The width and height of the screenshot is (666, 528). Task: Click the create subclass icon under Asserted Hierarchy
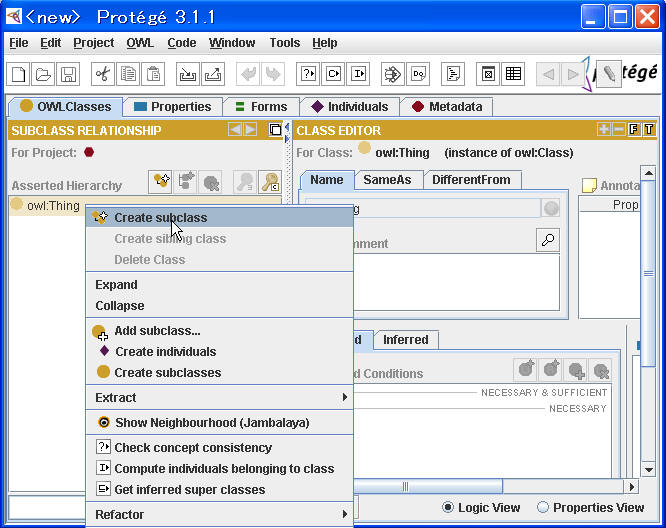coord(160,181)
